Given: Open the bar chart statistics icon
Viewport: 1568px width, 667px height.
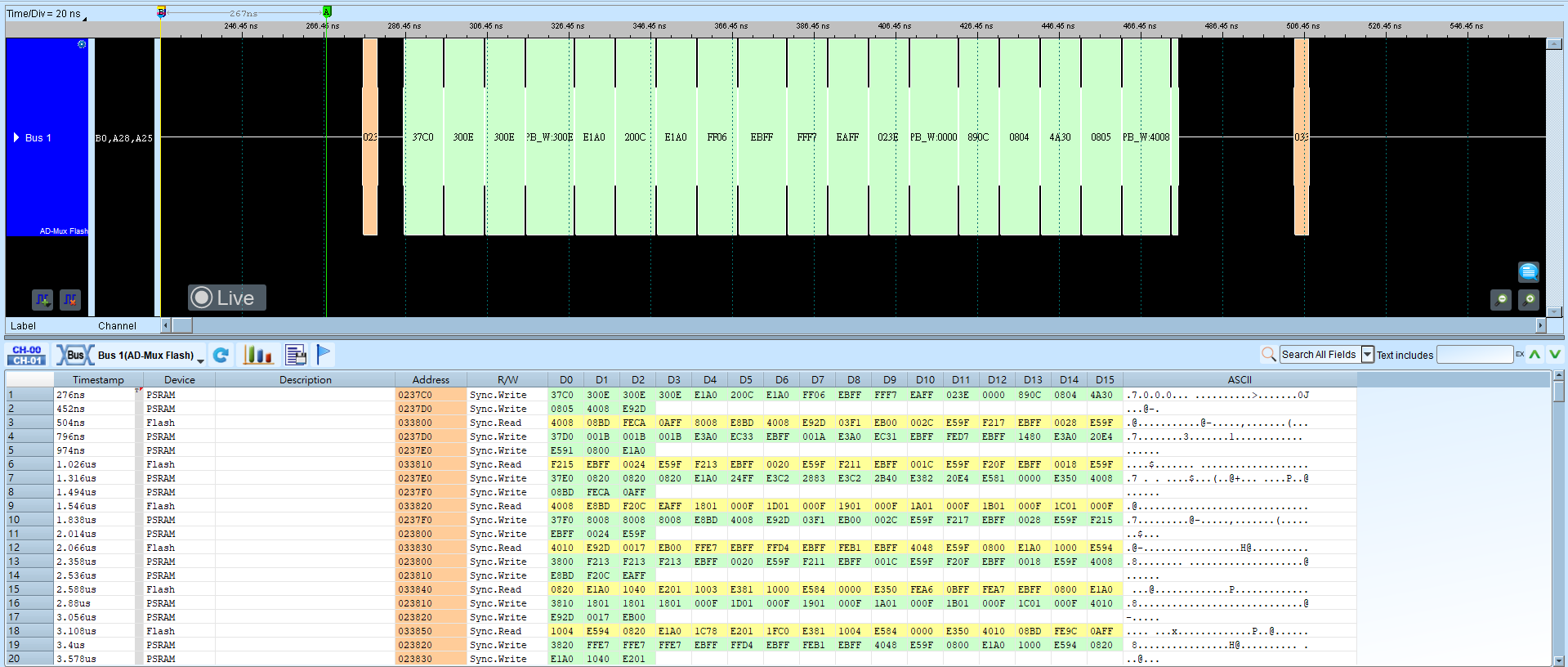Looking at the screenshot, I should tap(258, 355).
